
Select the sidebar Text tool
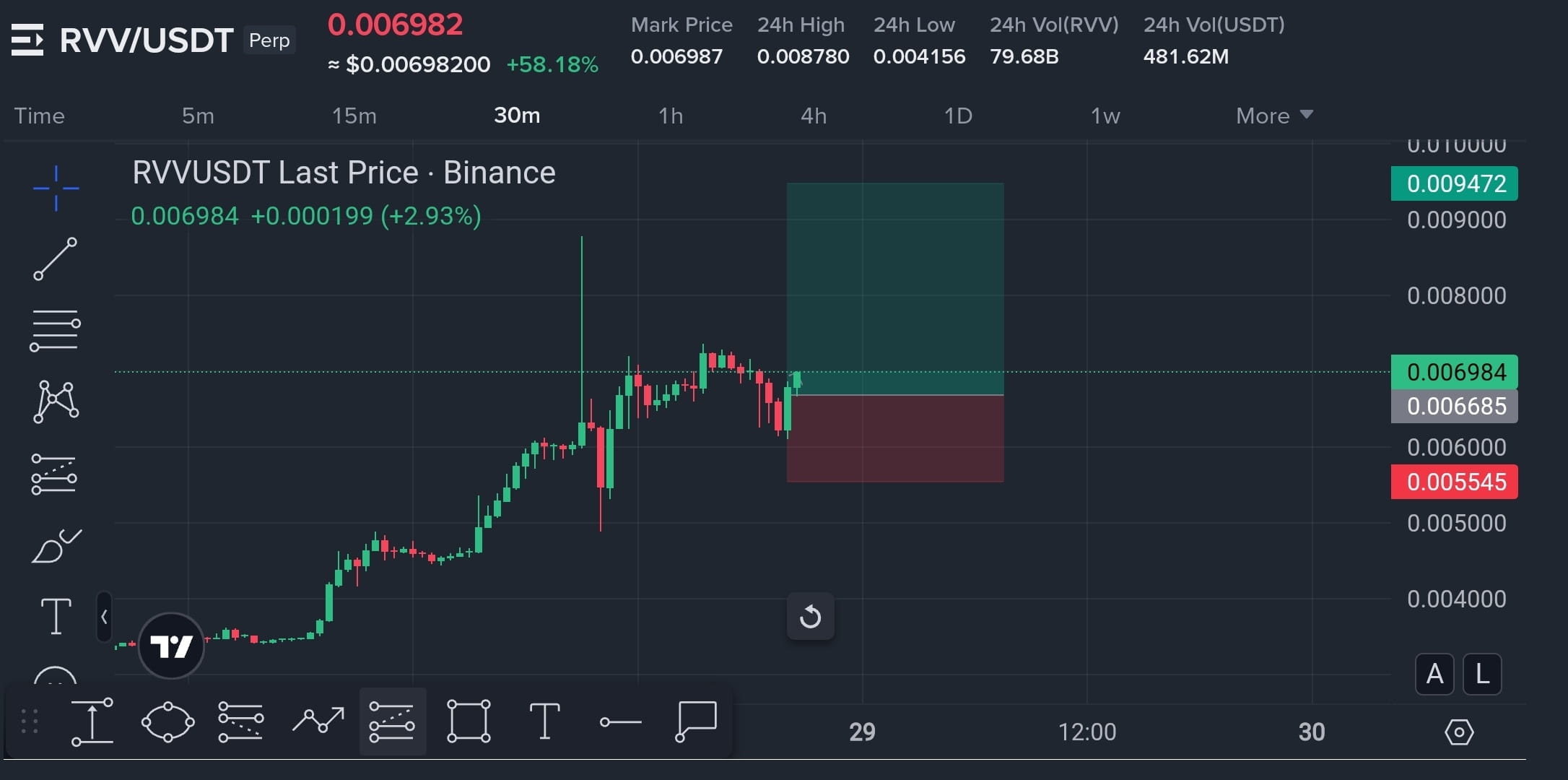(x=56, y=616)
